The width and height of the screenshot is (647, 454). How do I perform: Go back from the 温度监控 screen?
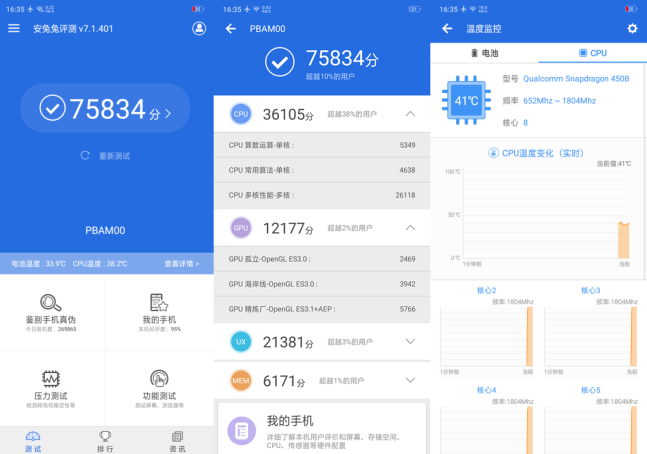pos(447,28)
